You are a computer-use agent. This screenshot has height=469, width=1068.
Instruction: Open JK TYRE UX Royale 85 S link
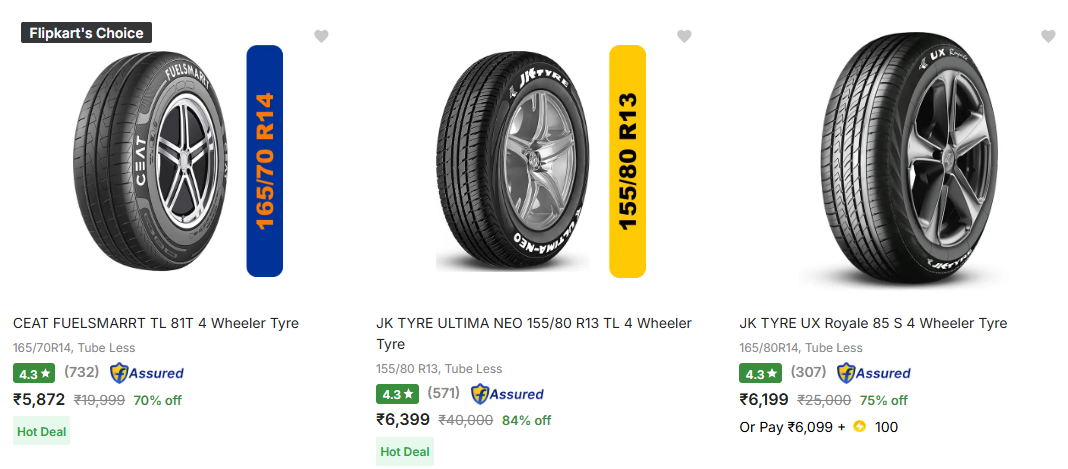(x=873, y=323)
